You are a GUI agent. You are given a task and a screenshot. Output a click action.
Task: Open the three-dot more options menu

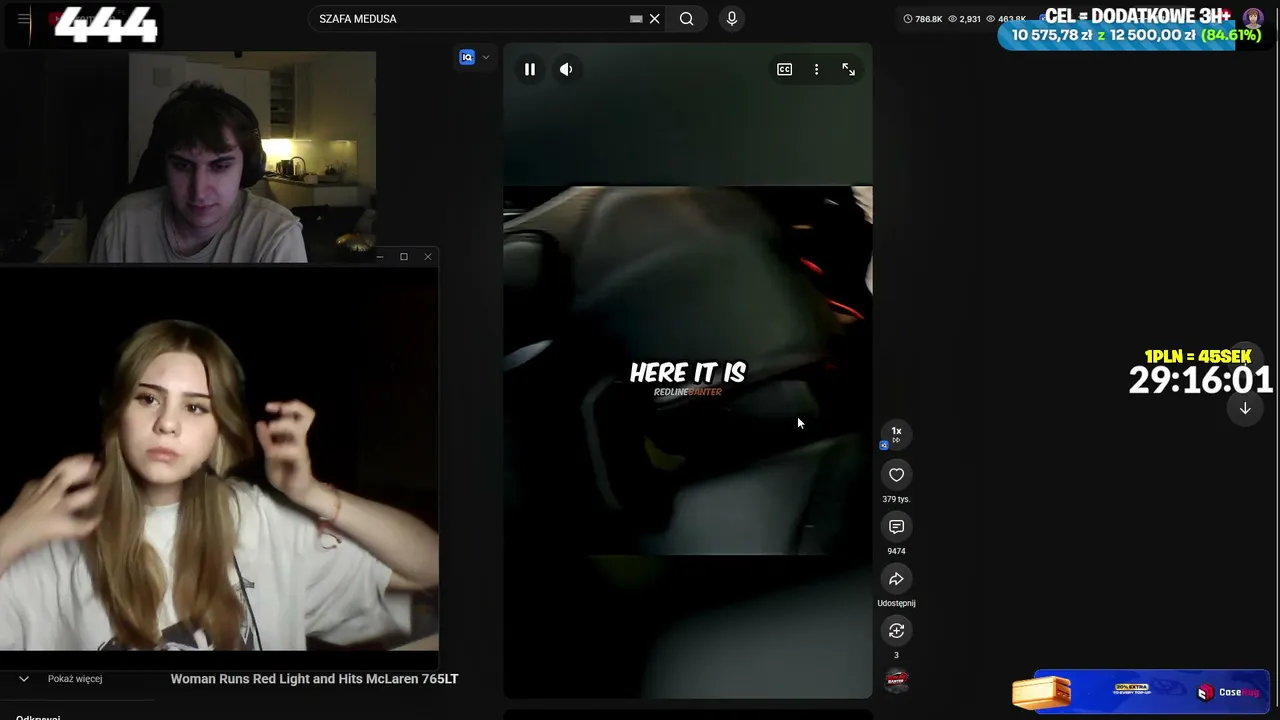point(817,69)
